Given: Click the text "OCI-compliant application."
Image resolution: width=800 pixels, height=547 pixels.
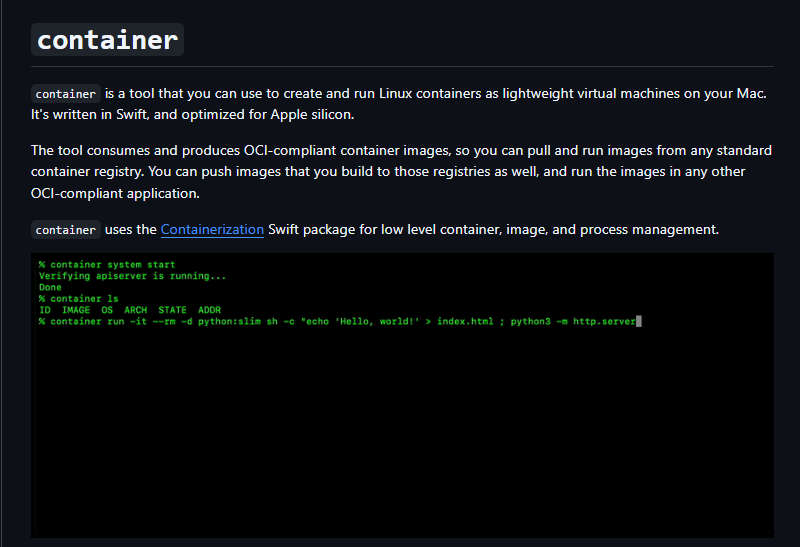Looking at the screenshot, I should point(115,193).
